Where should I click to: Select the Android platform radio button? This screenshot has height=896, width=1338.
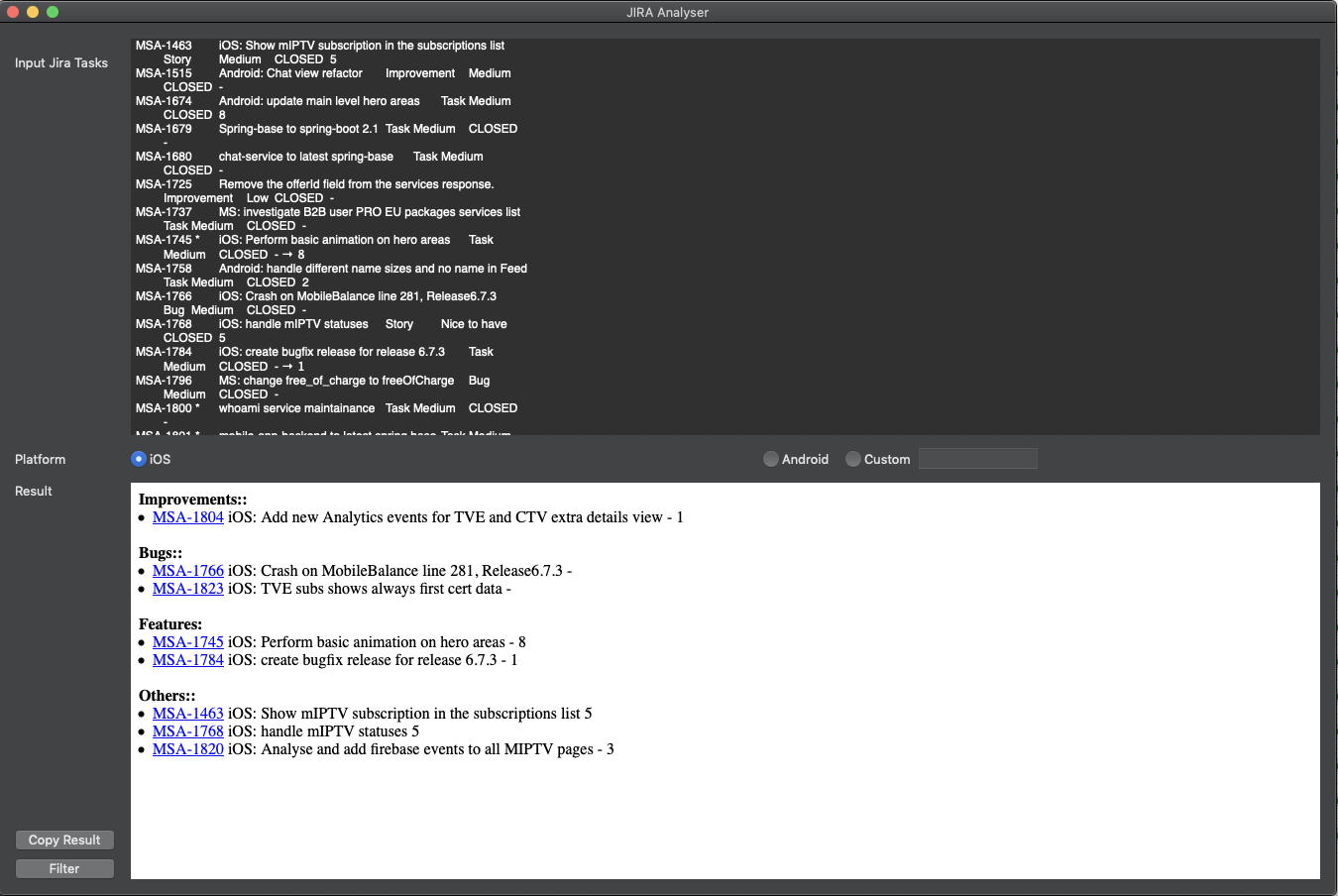click(771, 459)
